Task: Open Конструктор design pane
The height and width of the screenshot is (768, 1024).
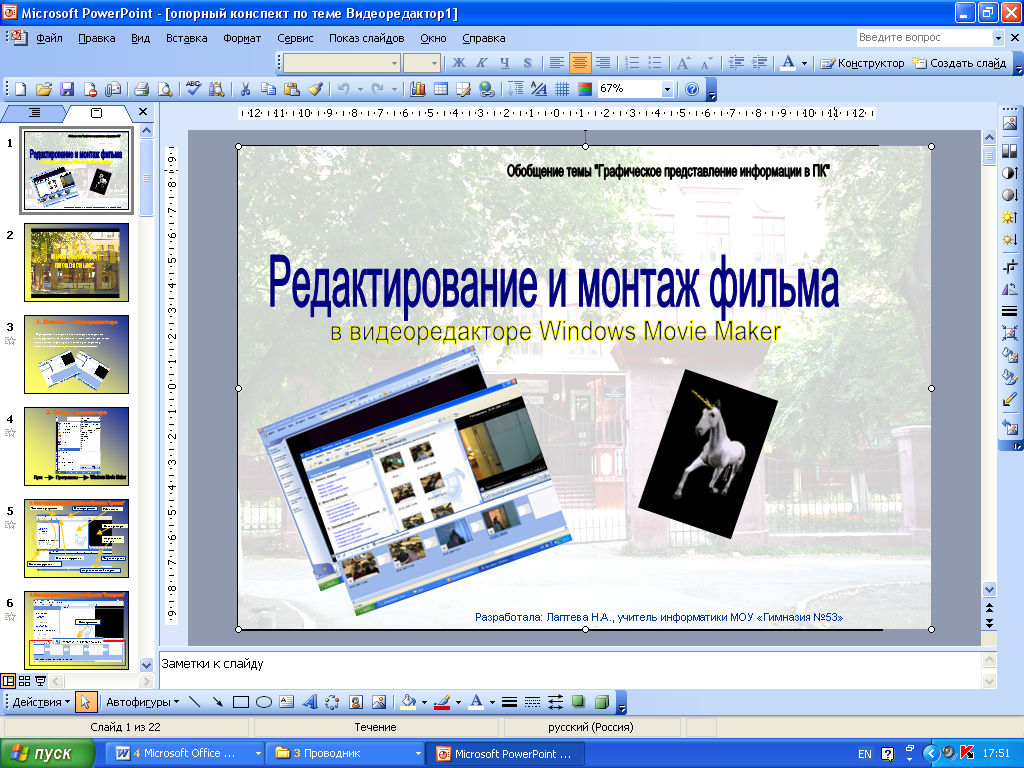Action: [x=863, y=63]
